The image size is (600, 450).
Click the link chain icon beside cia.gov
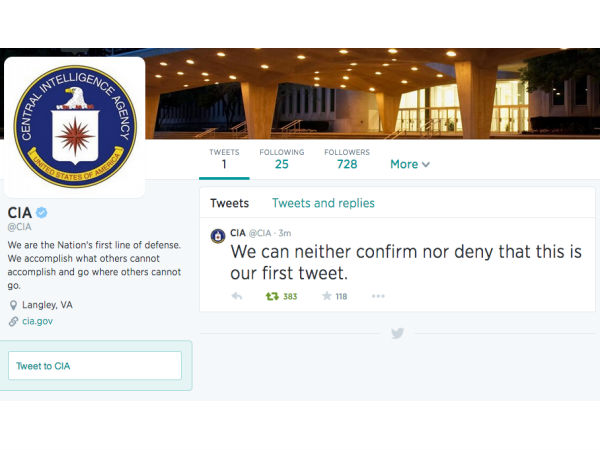click(x=13, y=321)
